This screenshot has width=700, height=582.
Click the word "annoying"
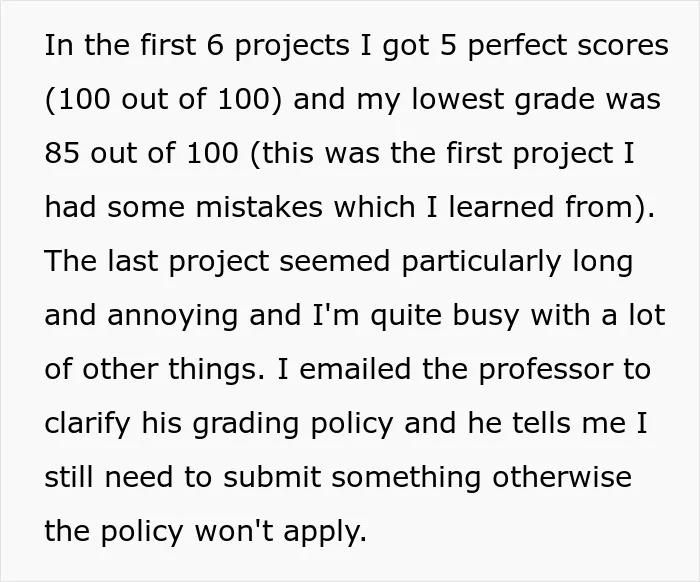coord(172,316)
